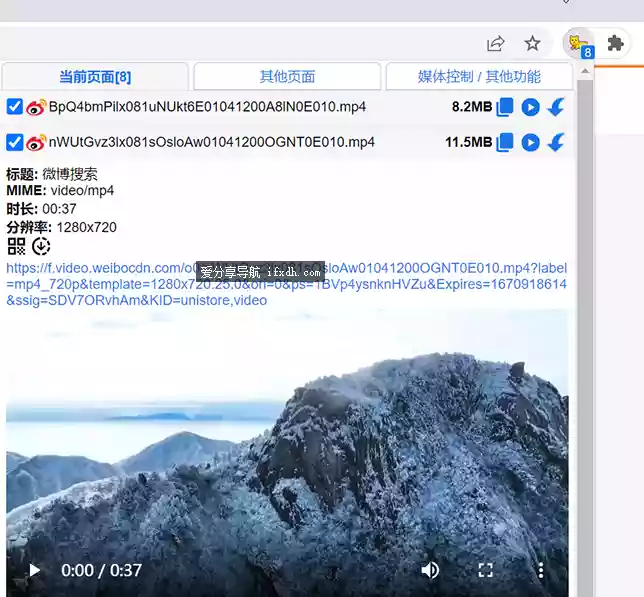
Task: Copy link of the 11.5MB video
Action: (505, 142)
